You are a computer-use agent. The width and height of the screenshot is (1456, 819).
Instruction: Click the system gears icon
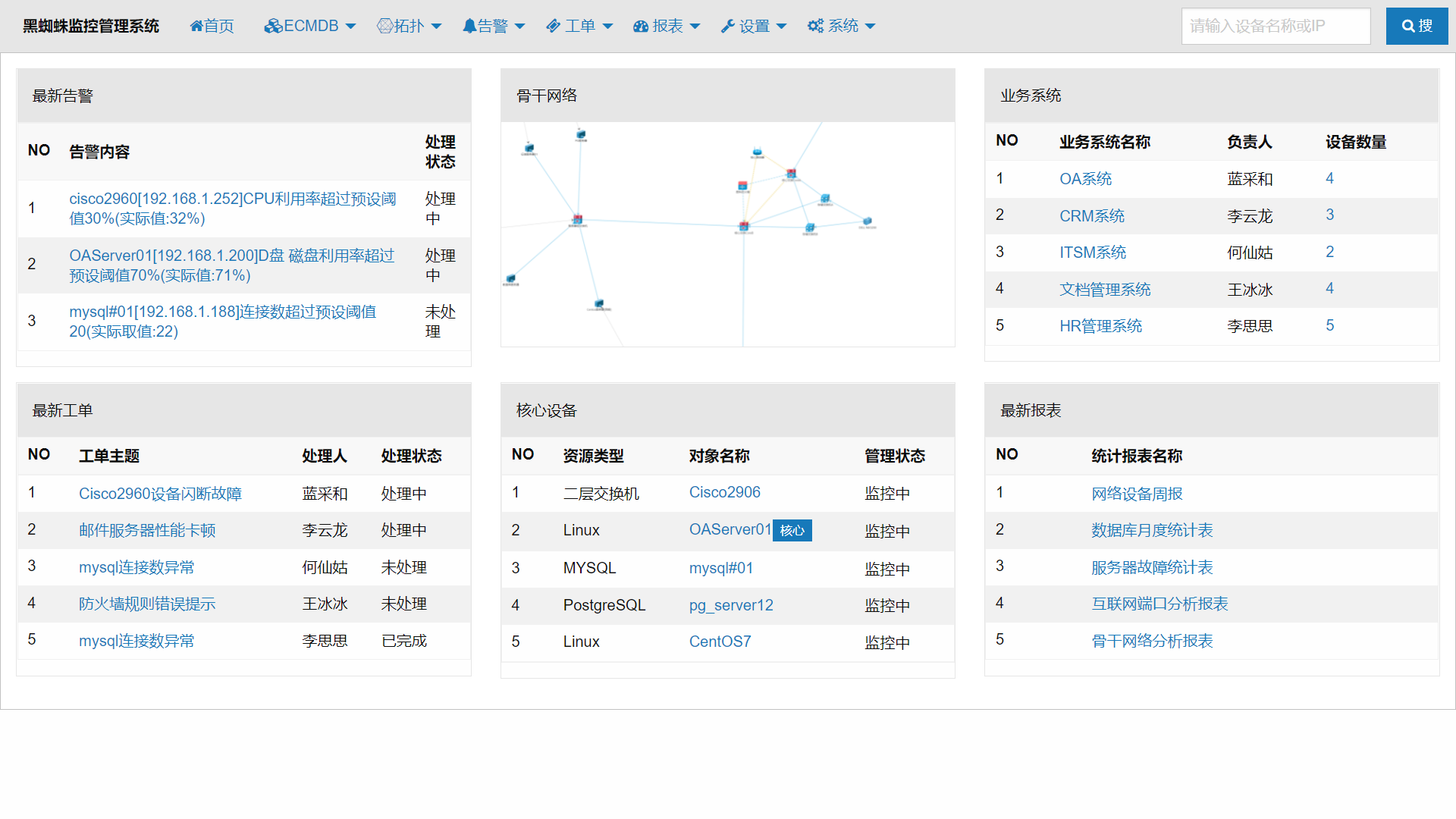point(815,26)
